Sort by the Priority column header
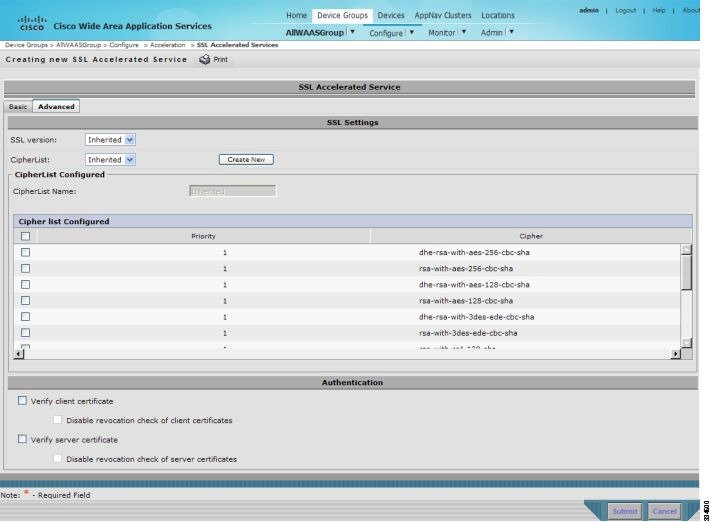711x522 pixels. click(x=203, y=236)
